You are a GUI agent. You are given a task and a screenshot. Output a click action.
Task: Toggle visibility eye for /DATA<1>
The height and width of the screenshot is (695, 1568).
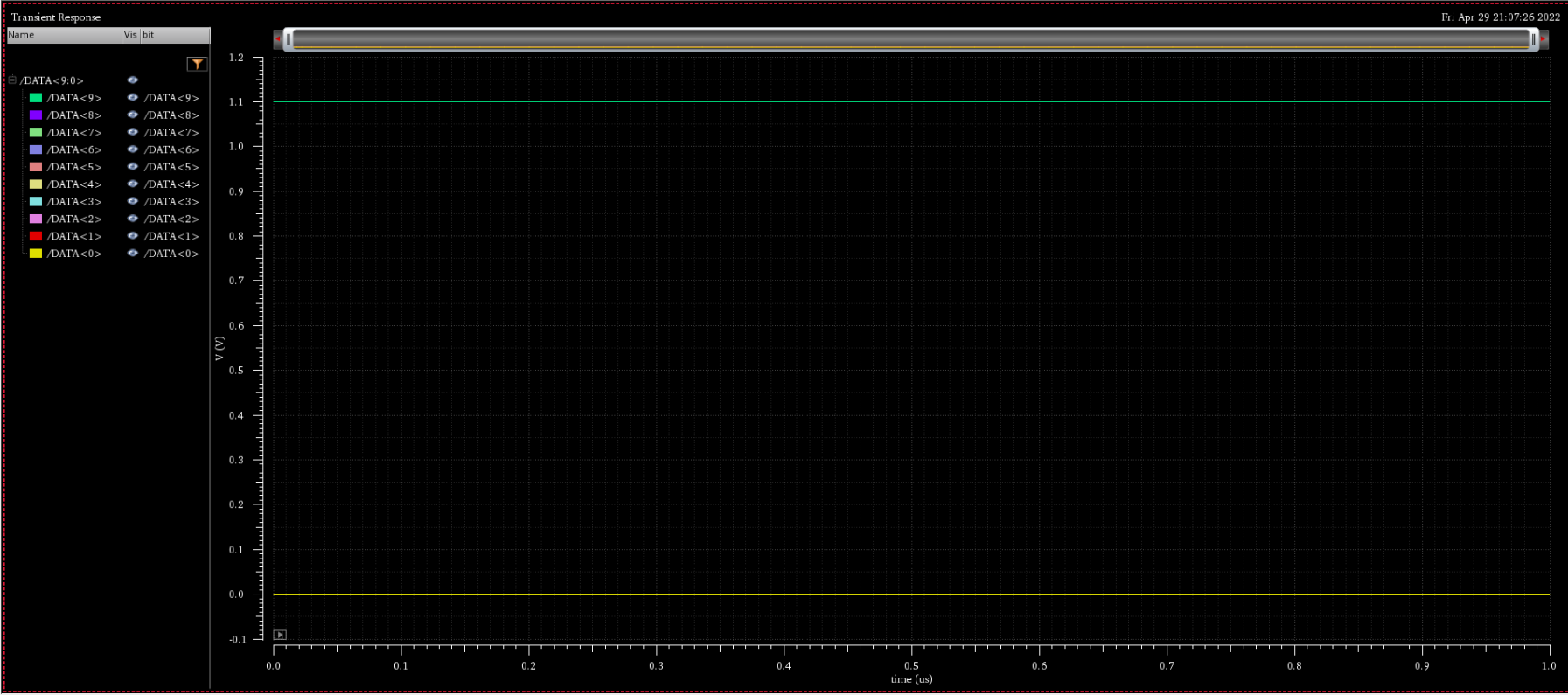point(133,236)
